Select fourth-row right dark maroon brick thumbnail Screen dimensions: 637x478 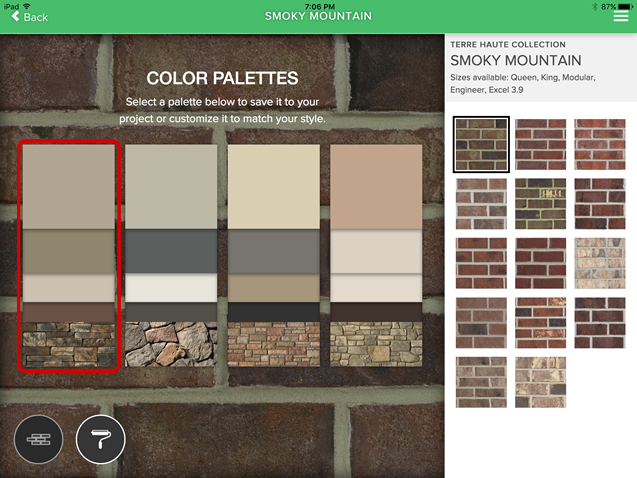[600, 323]
